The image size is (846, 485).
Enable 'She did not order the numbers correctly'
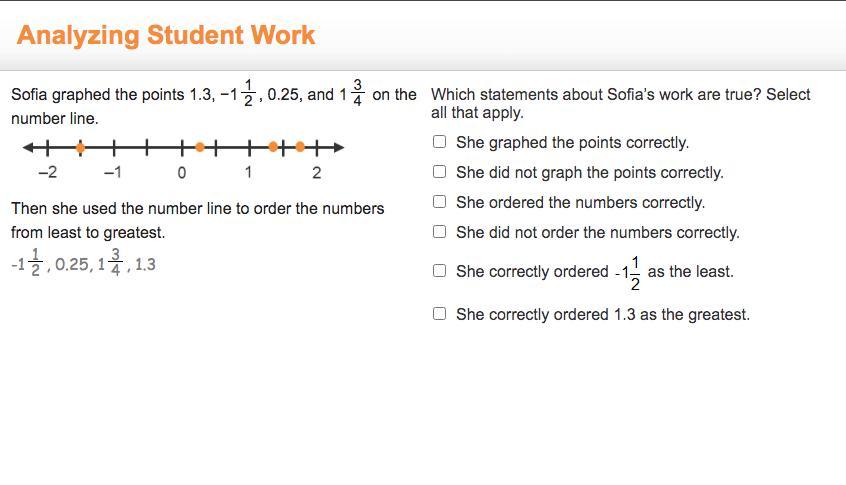pyautogui.click(x=440, y=232)
